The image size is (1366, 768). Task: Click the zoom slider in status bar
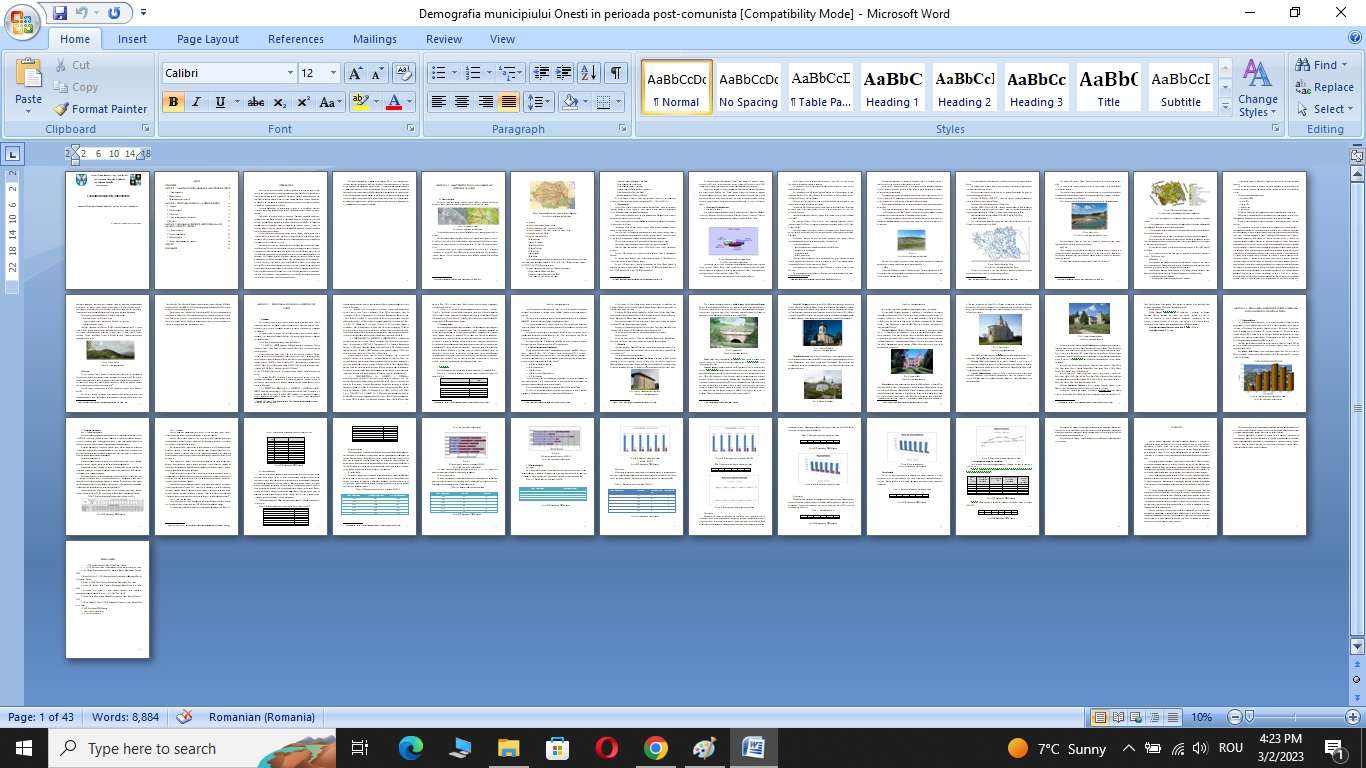point(1248,717)
